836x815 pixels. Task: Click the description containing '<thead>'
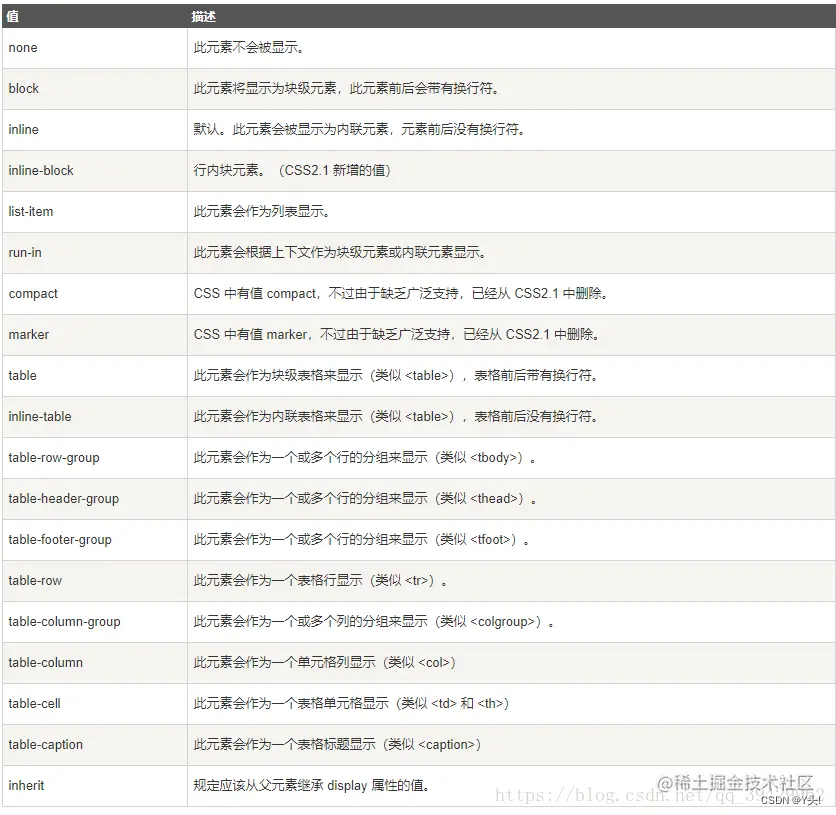coord(365,499)
